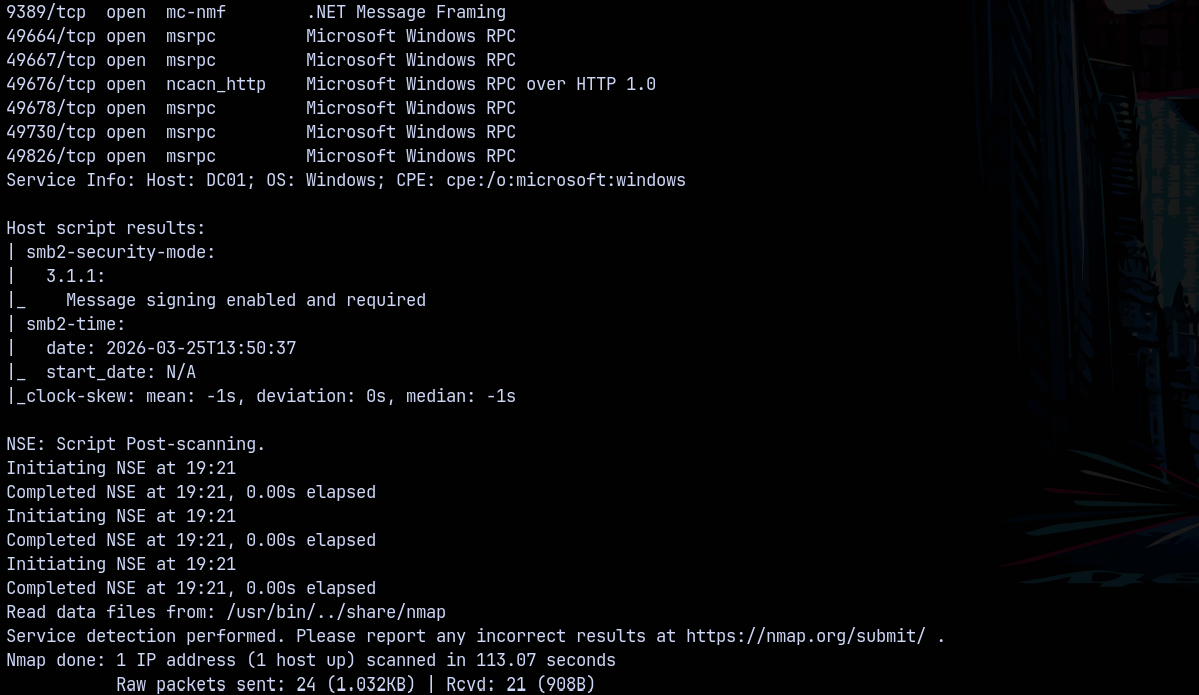Click "Message signing enabled and required" line
This screenshot has width=1199, height=695.
click(x=245, y=301)
